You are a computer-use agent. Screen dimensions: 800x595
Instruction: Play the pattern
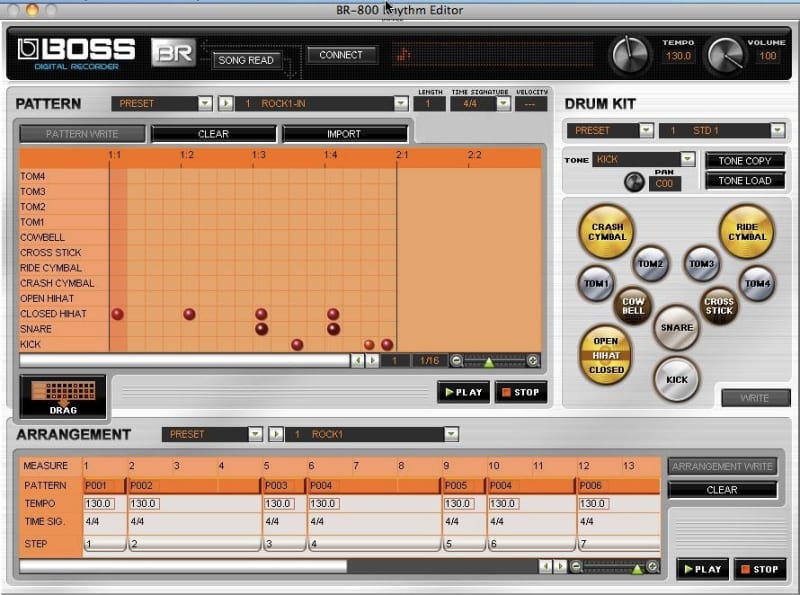click(463, 392)
